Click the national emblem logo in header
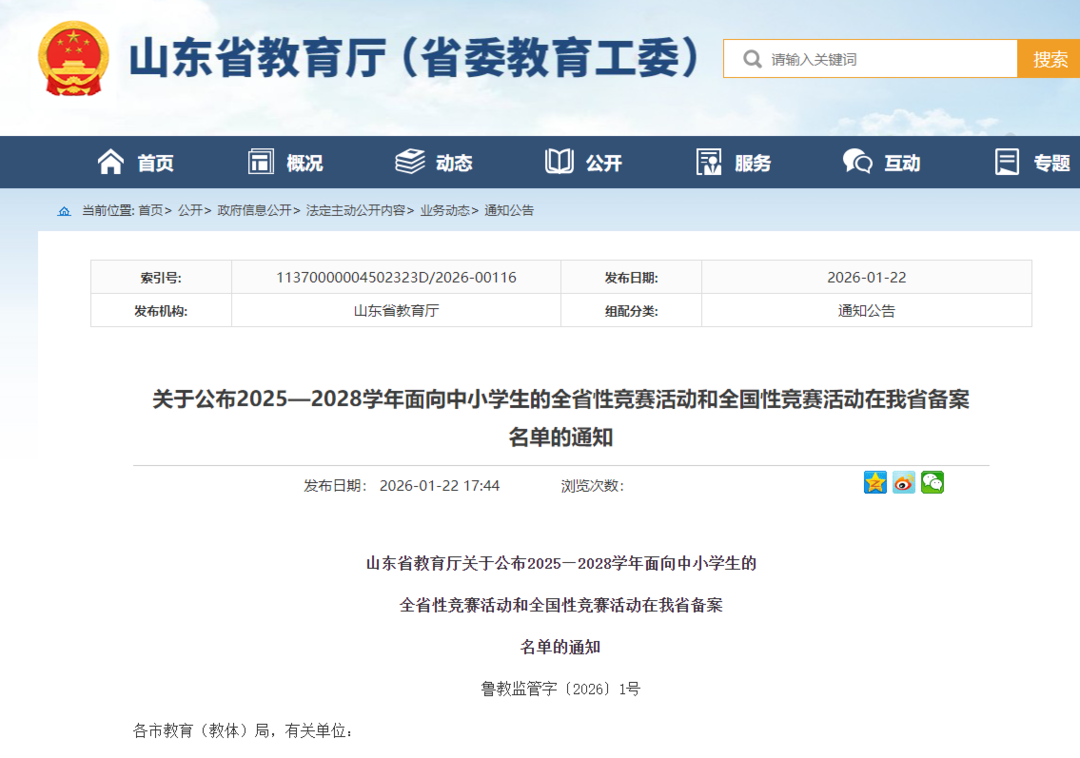The image size is (1080, 758). pyautogui.click(x=73, y=58)
